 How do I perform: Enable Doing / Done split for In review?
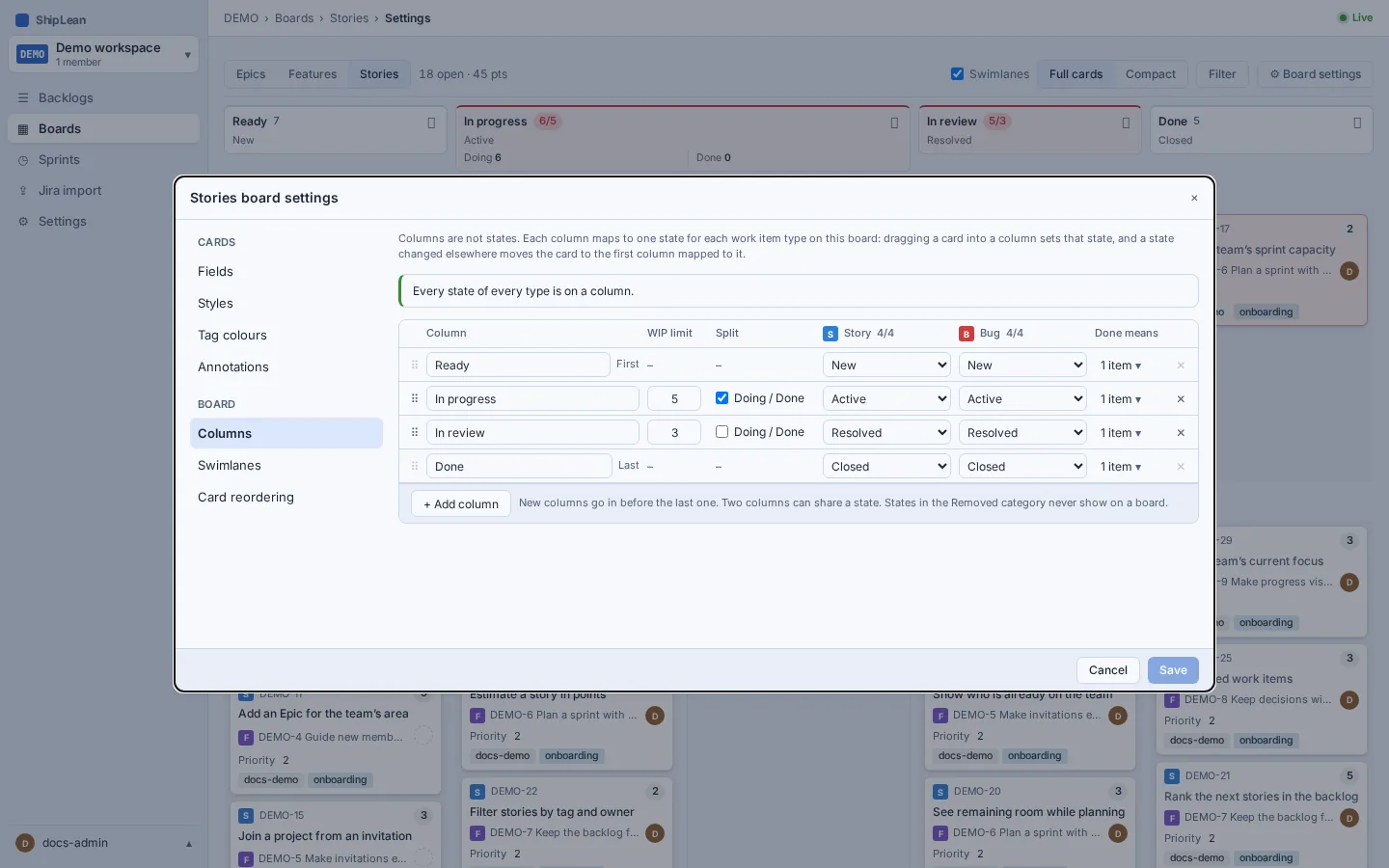722,432
